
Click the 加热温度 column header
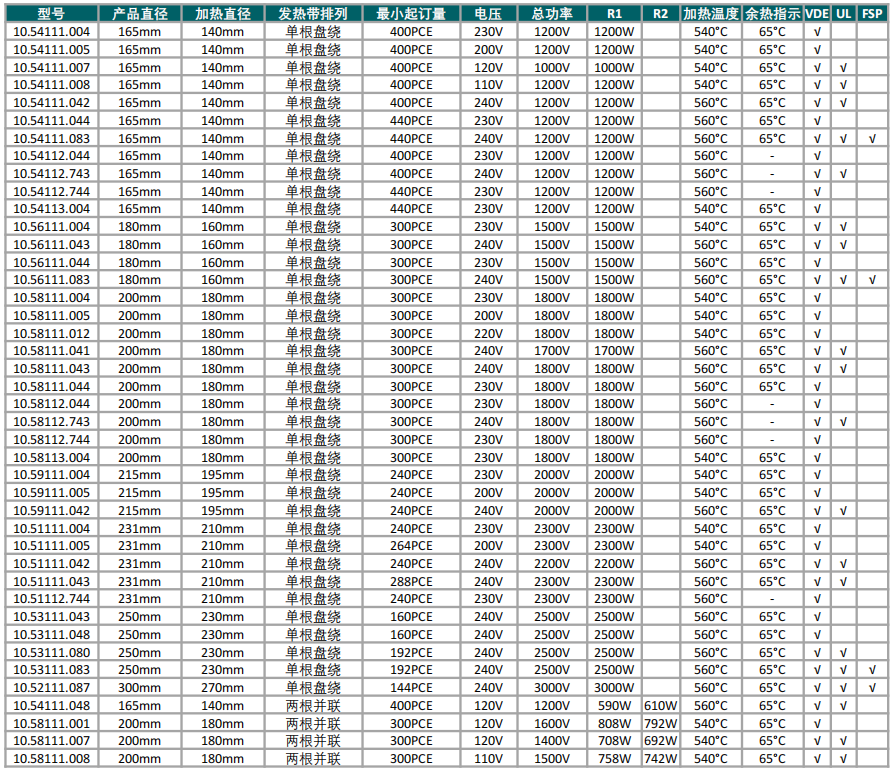(711, 14)
